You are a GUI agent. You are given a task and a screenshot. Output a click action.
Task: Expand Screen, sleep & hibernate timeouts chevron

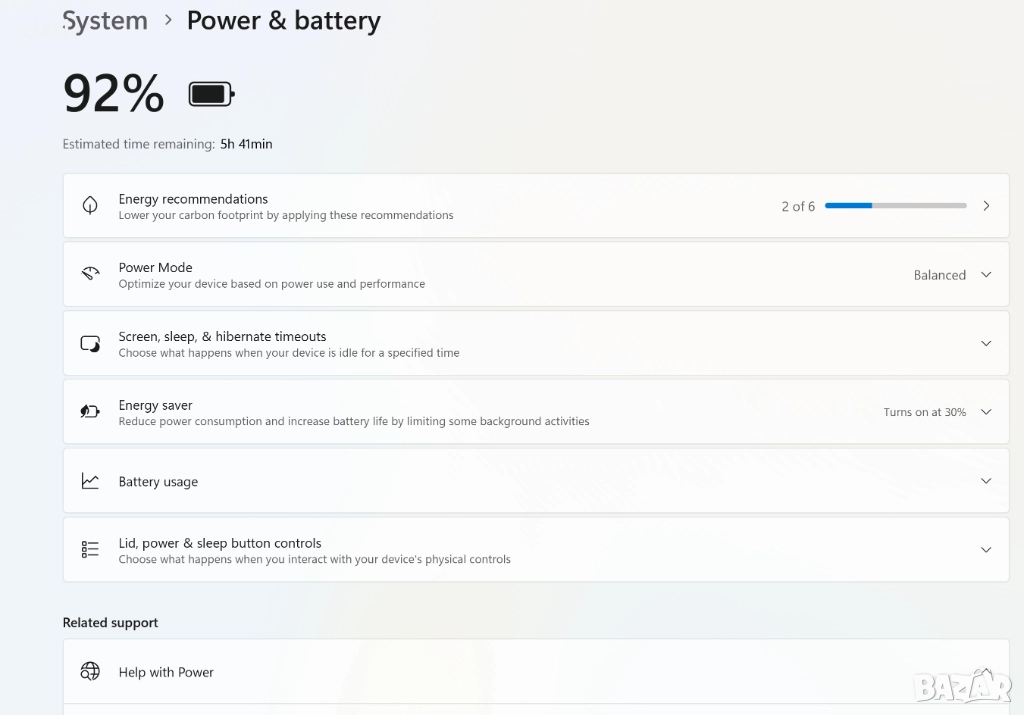coord(986,343)
